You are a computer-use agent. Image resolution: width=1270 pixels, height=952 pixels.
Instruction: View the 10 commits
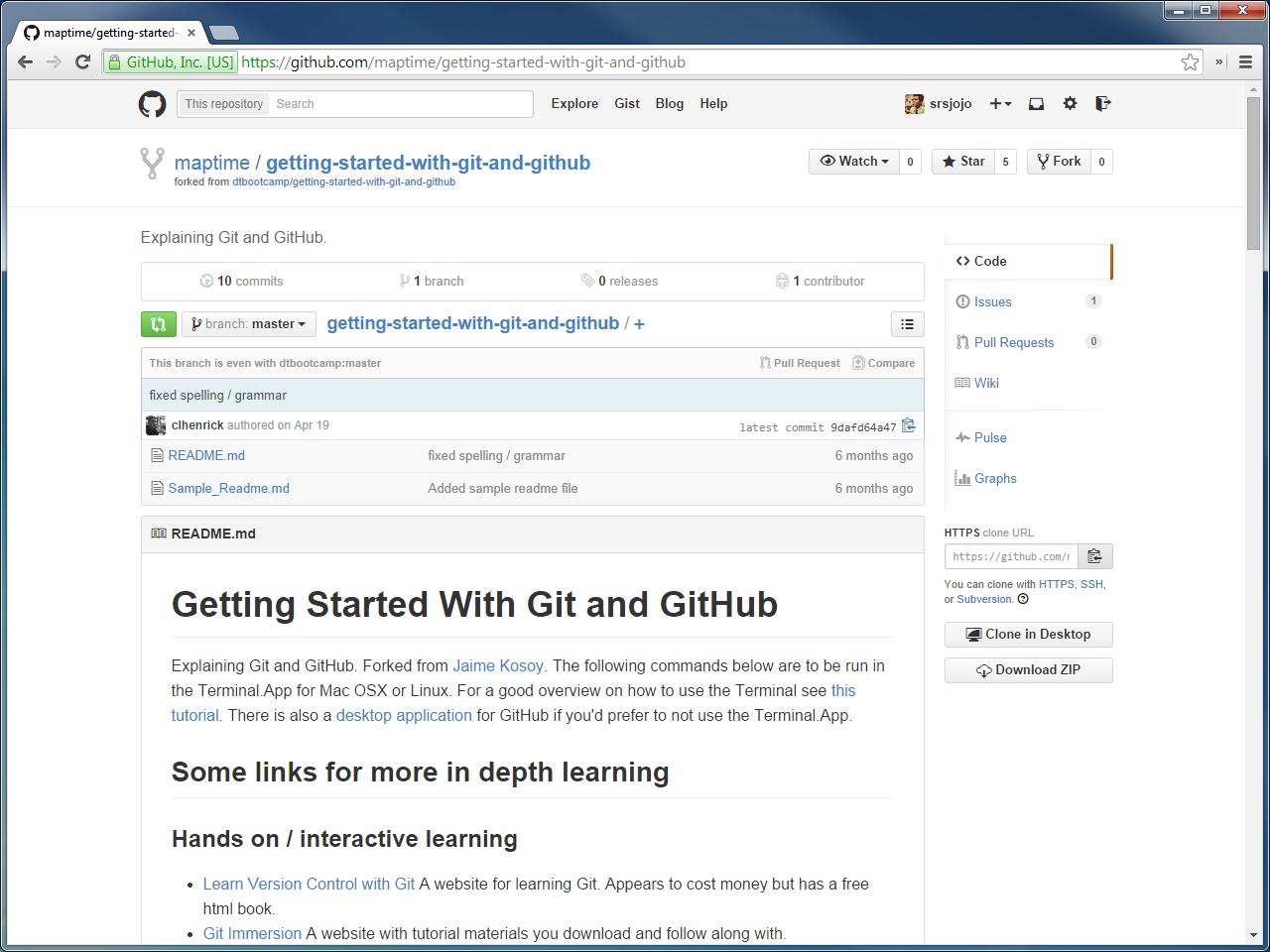pos(241,281)
